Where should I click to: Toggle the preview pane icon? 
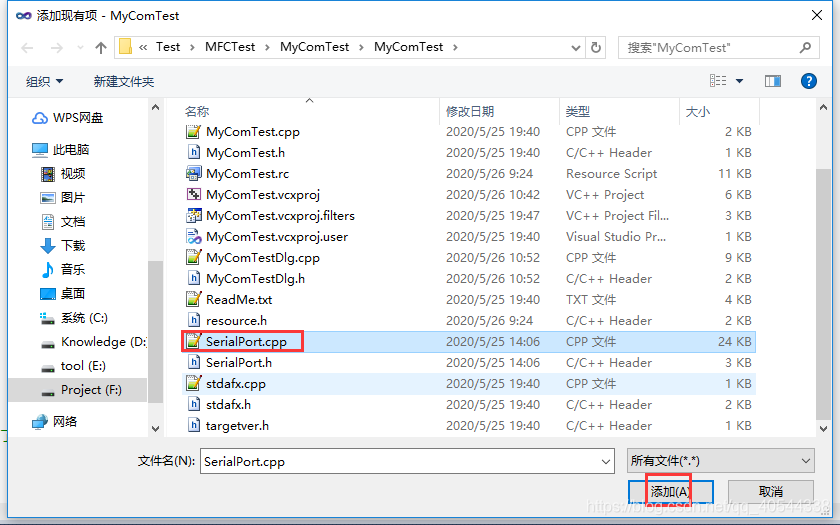pyautogui.click(x=772, y=81)
